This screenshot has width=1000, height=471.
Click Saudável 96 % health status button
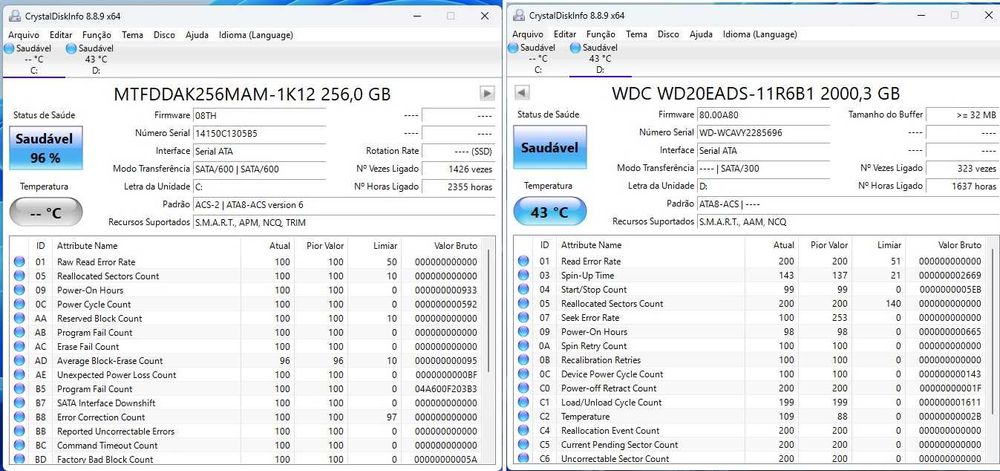[46, 147]
